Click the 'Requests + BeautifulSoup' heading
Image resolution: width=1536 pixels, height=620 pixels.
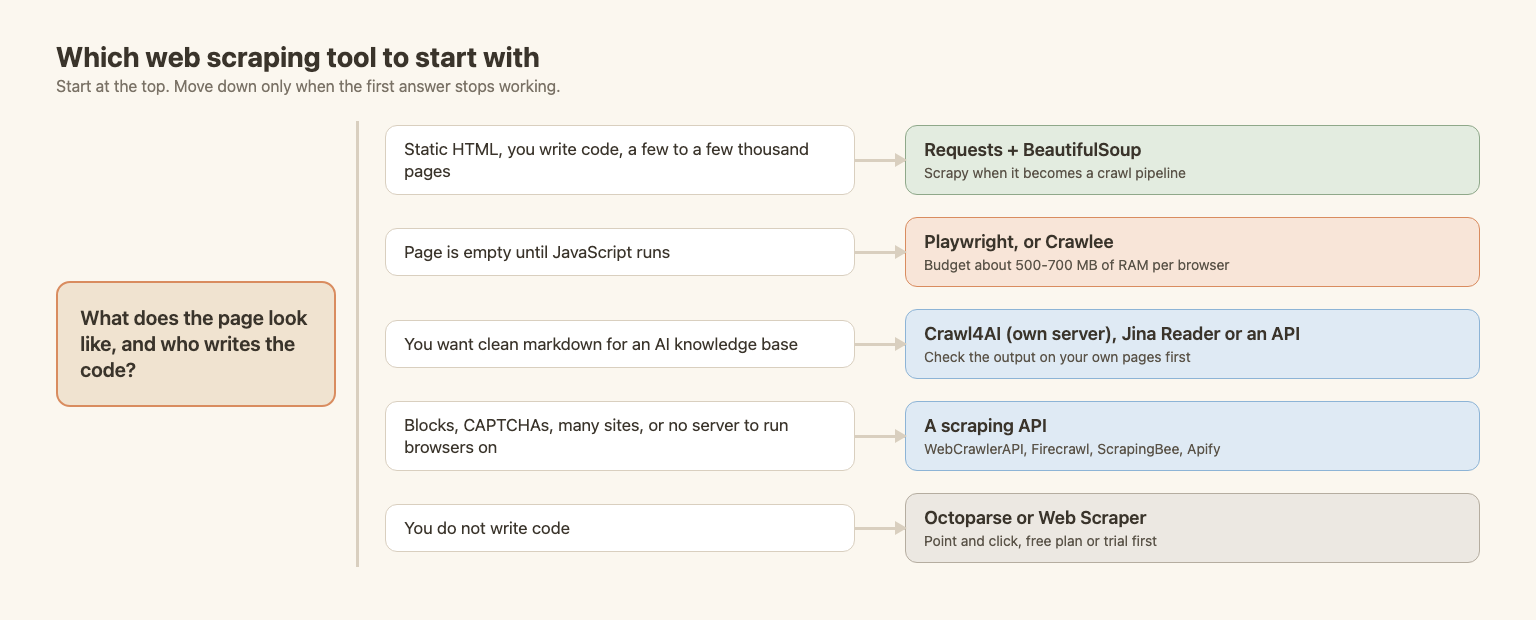pos(1032,150)
